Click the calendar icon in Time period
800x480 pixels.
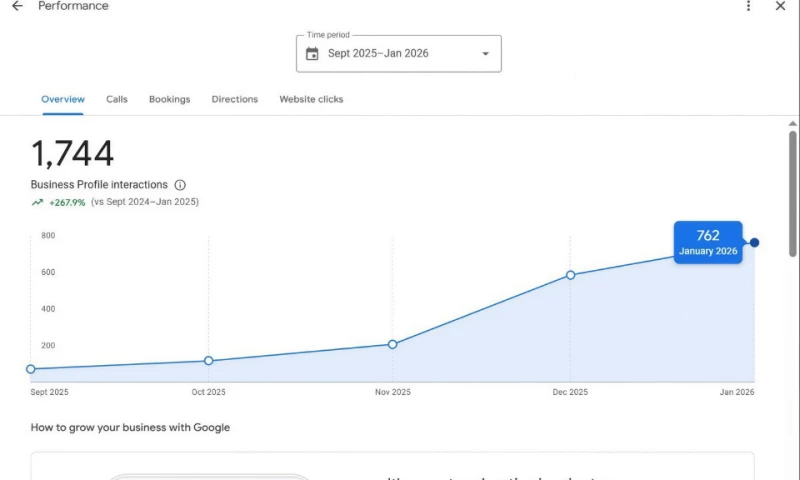[312, 54]
